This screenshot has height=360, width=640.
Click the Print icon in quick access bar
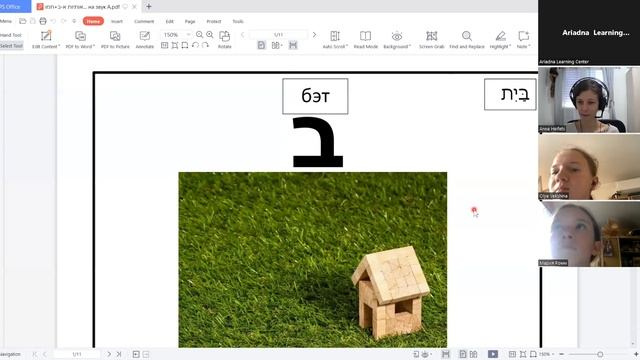[43, 21]
